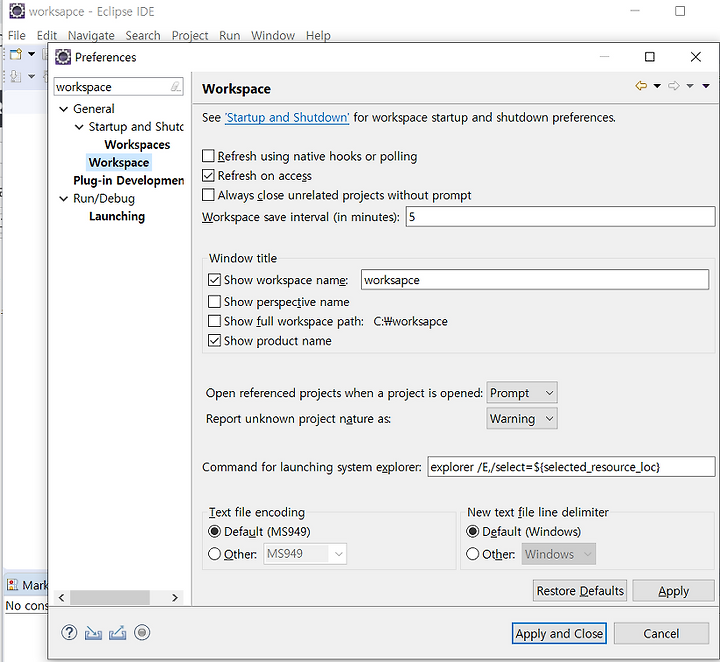The height and width of the screenshot is (662, 720).
Task: Maximize the Preferences dialog
Action: pos(649,57)
